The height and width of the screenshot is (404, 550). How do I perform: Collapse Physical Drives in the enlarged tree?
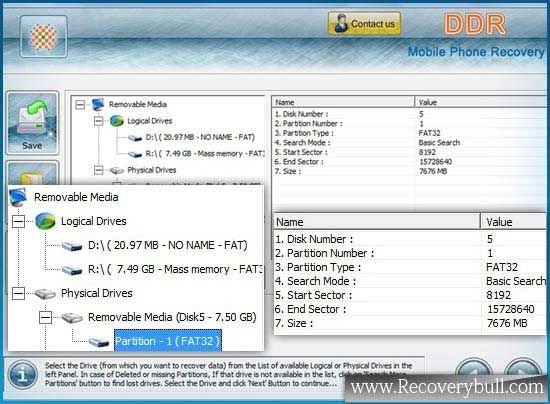tap(18, 294)
